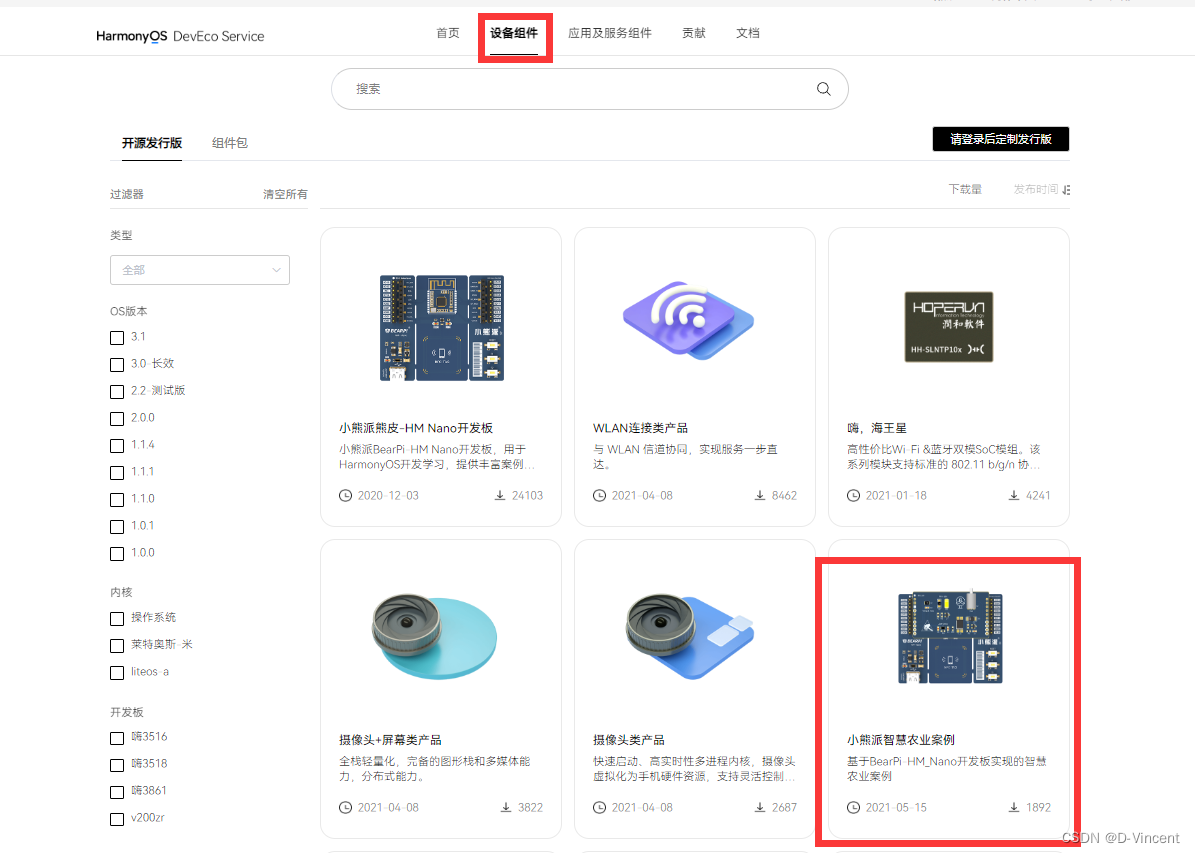The width and height of the screenshot is (1195, 853).
Task: Open the WLAN连接类产品 title
Action: [640, 428]
